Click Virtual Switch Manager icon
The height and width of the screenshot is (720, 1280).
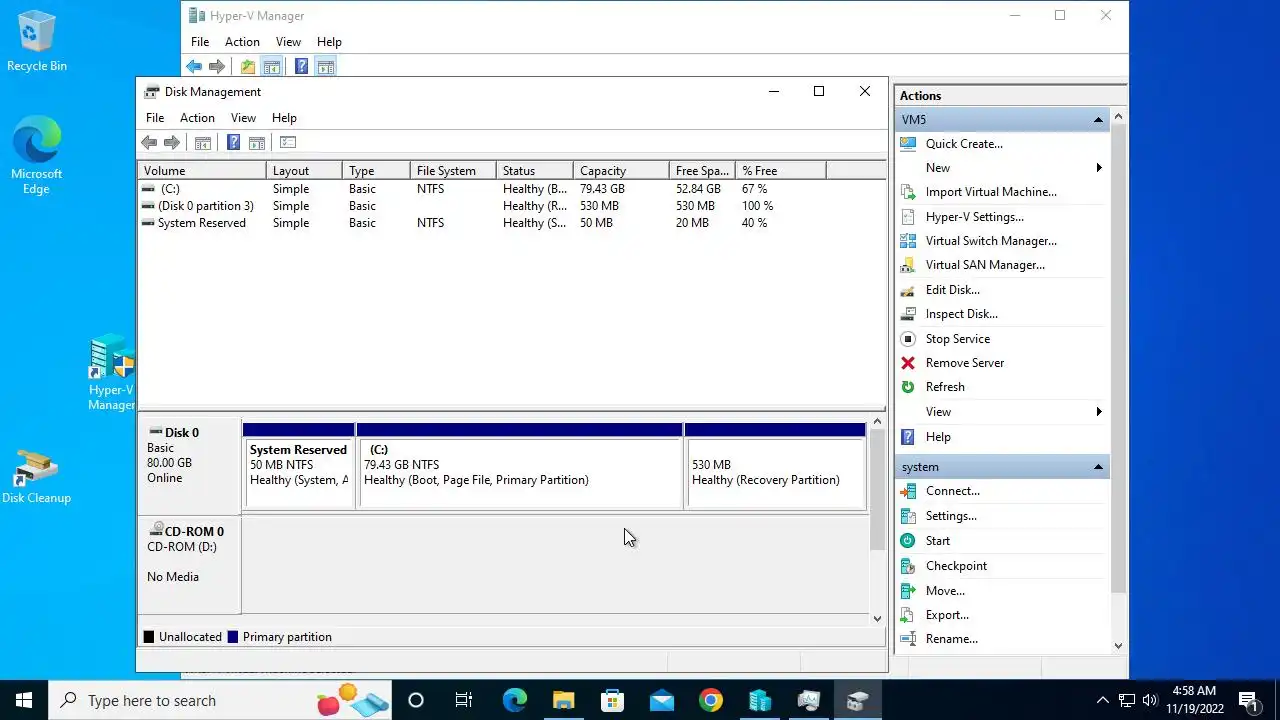click(908, 241)
